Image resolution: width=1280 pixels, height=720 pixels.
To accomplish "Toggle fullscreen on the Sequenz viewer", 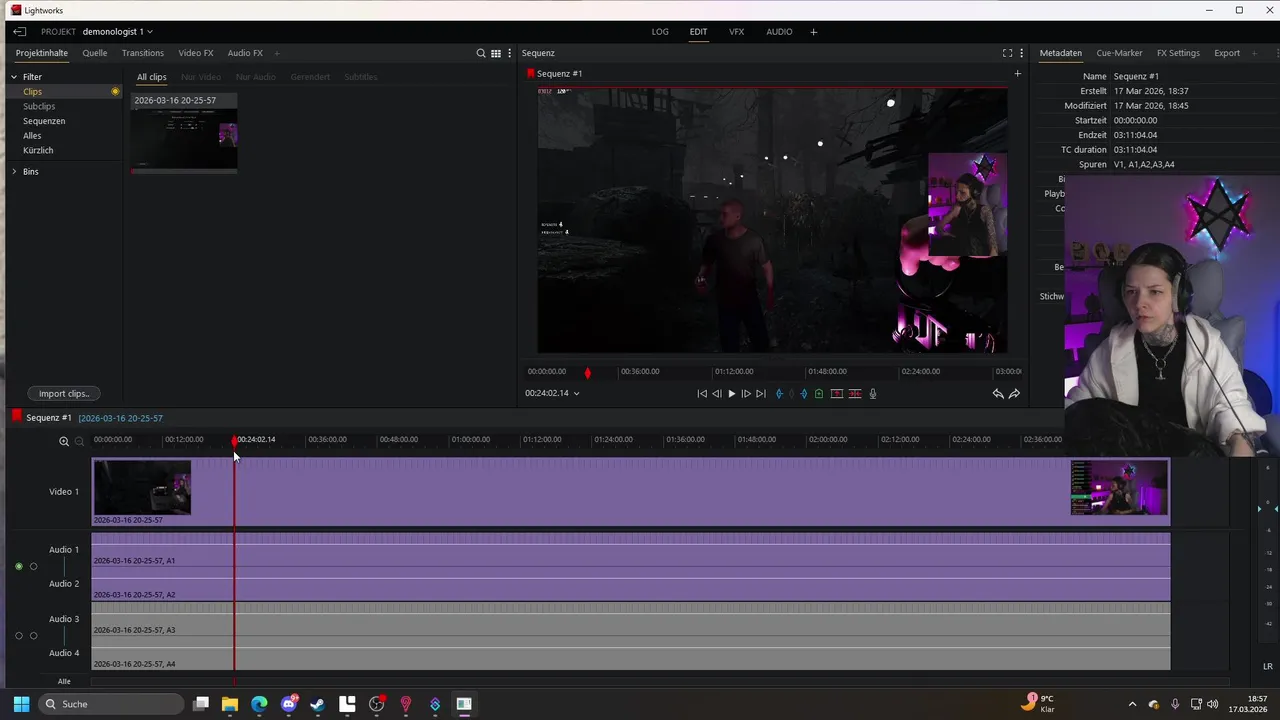I will tap(1007, 53).
